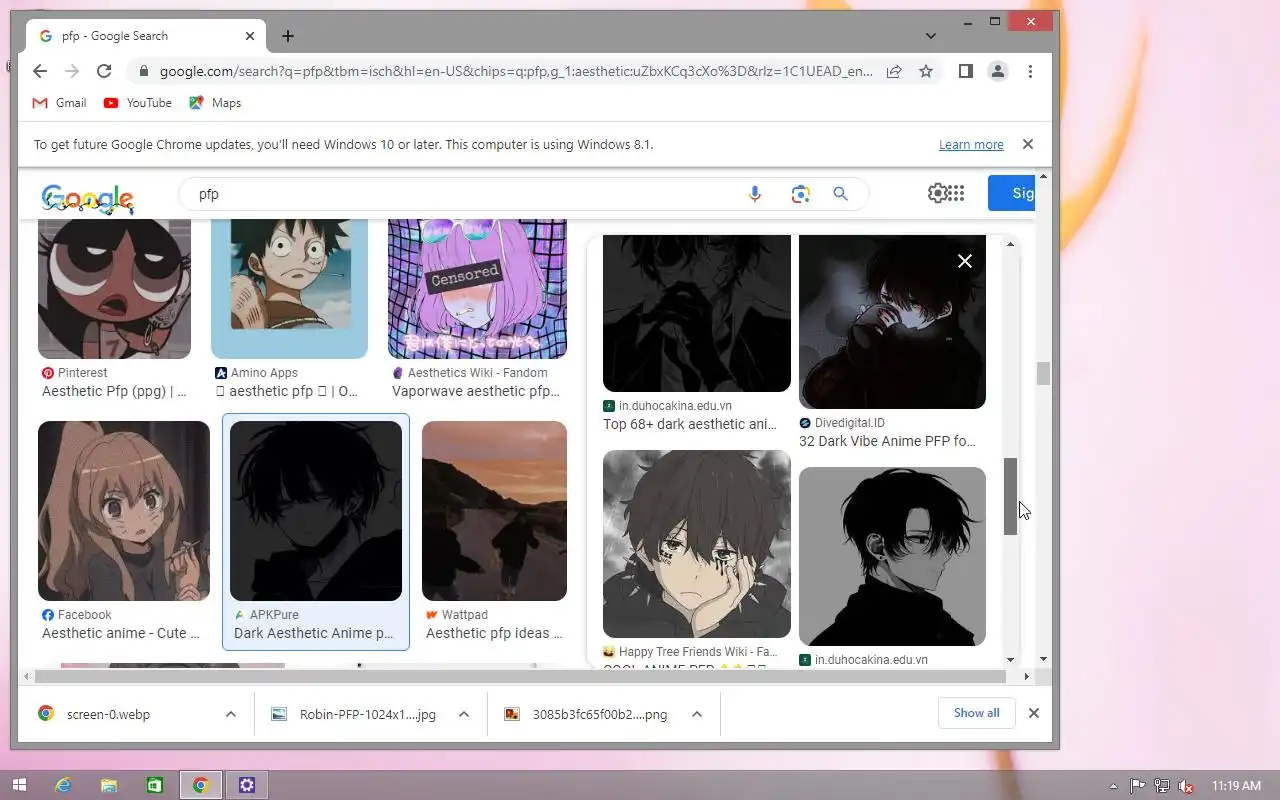Click the preview panel scroll up arrow
Image resolution: width=1280 pixels, height=800 pixels.
pyautogui.click(x=1010, y=244)
